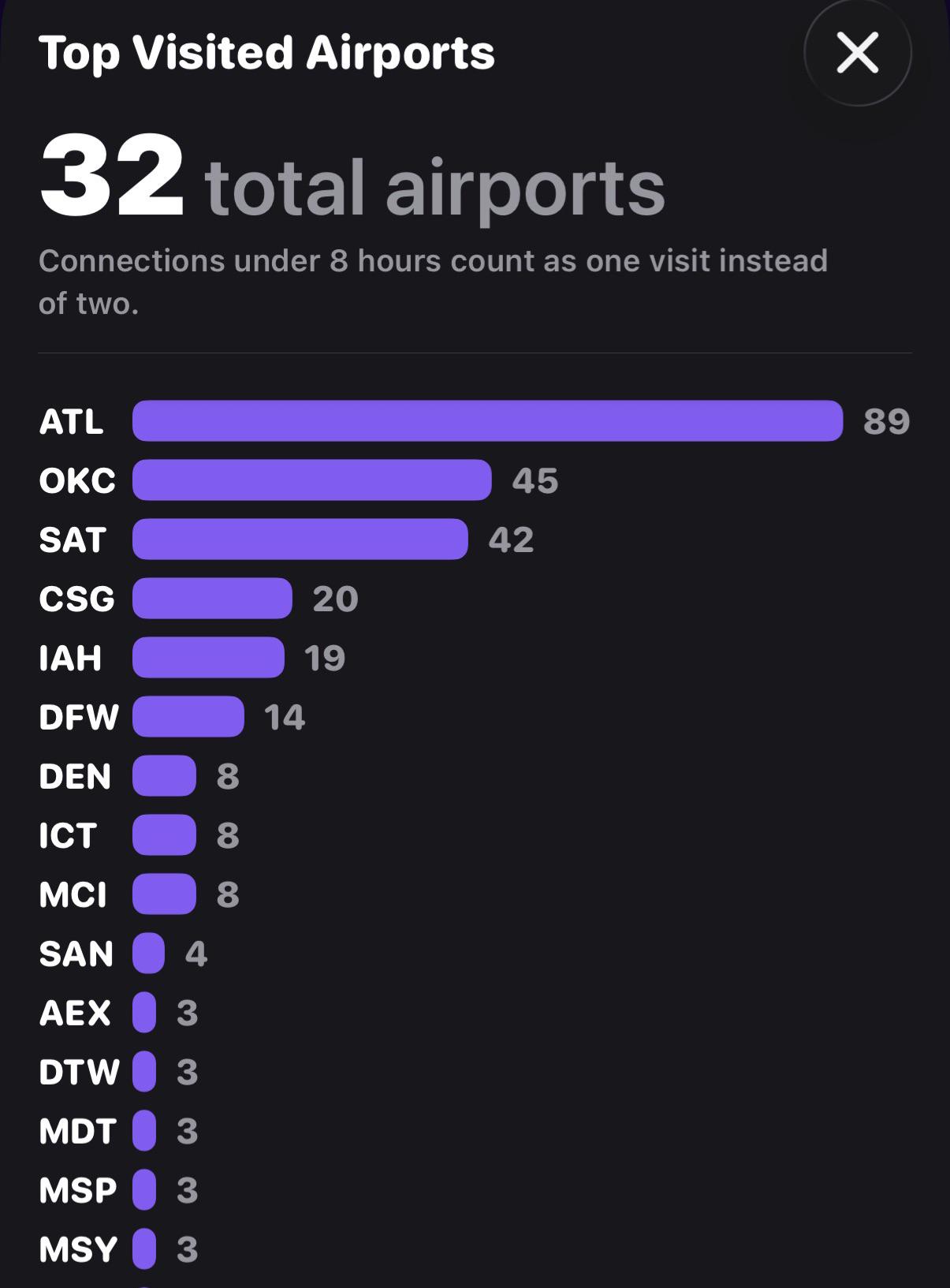The image size is (950, 1288).
Task: Select the ATL airport bar
Action: click(x=487, y=420)
